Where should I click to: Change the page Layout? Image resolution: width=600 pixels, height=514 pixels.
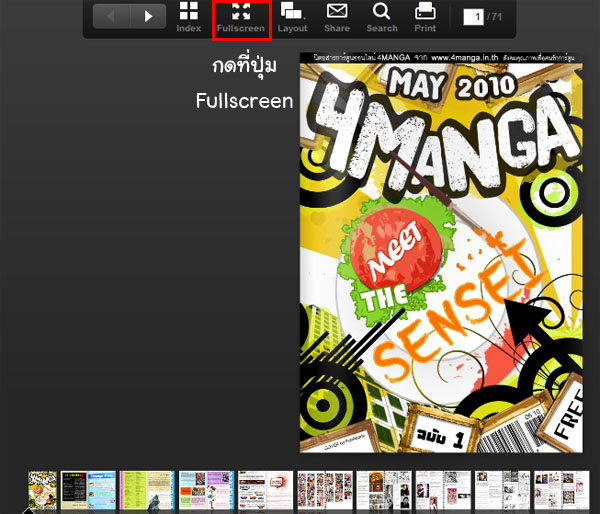pos(292,17)
